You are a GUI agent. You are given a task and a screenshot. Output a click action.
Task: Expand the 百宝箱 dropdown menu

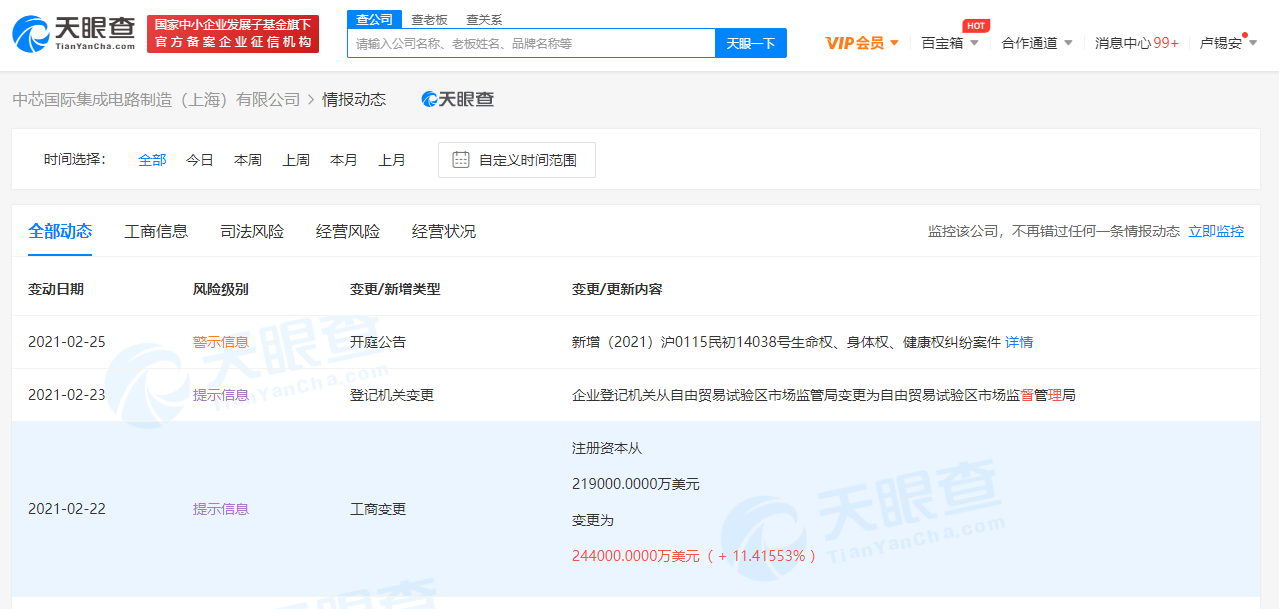click(x=950, y=43)
